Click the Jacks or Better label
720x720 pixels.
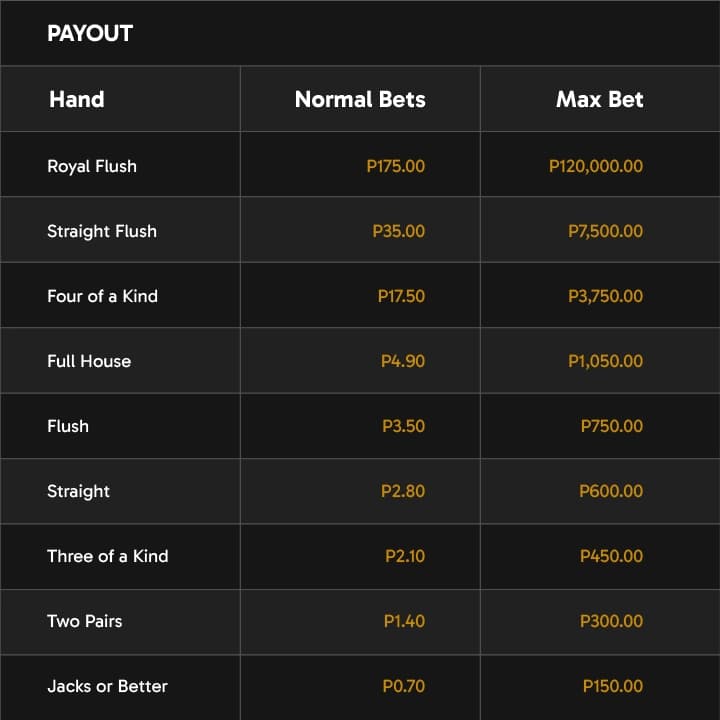tap(107, 686)
